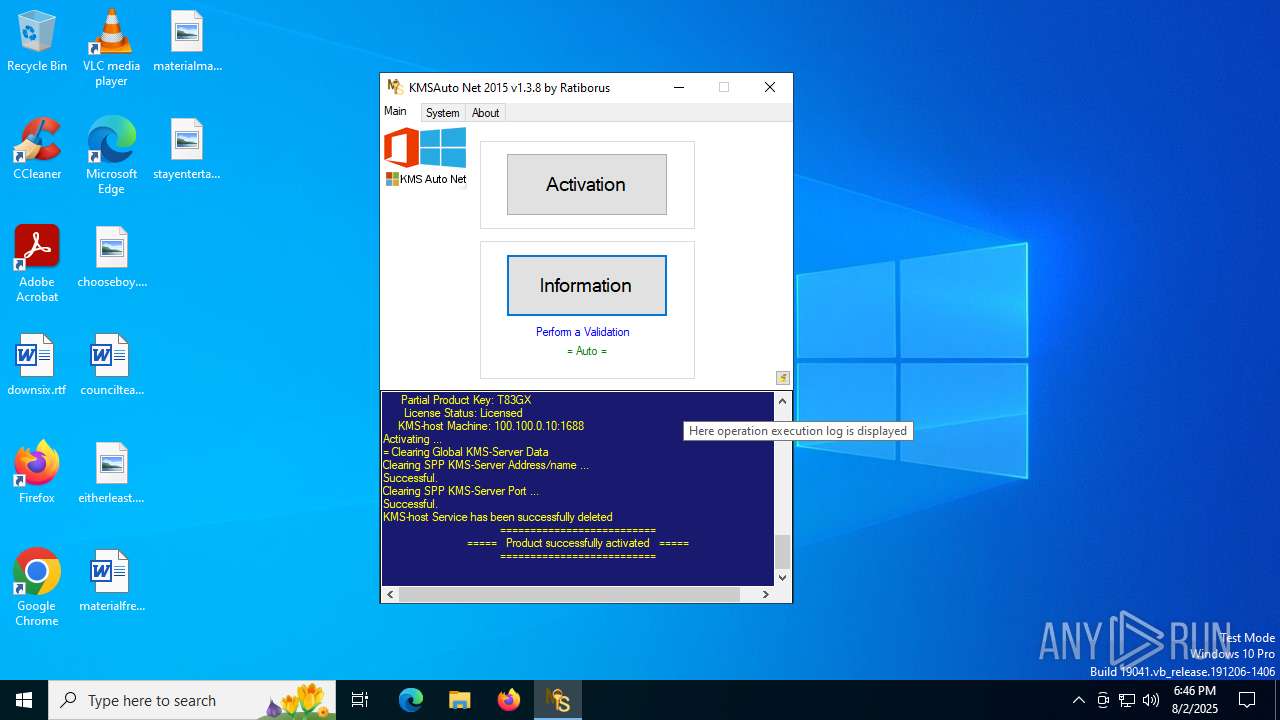Click the small yellow lightning icon above the log
Screen dimensions: 1280x720
click(783, 378)
